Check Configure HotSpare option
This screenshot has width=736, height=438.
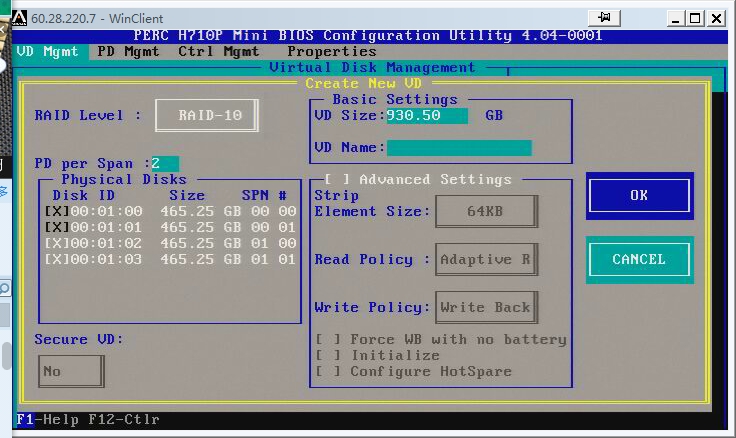[x=328, y=371]
